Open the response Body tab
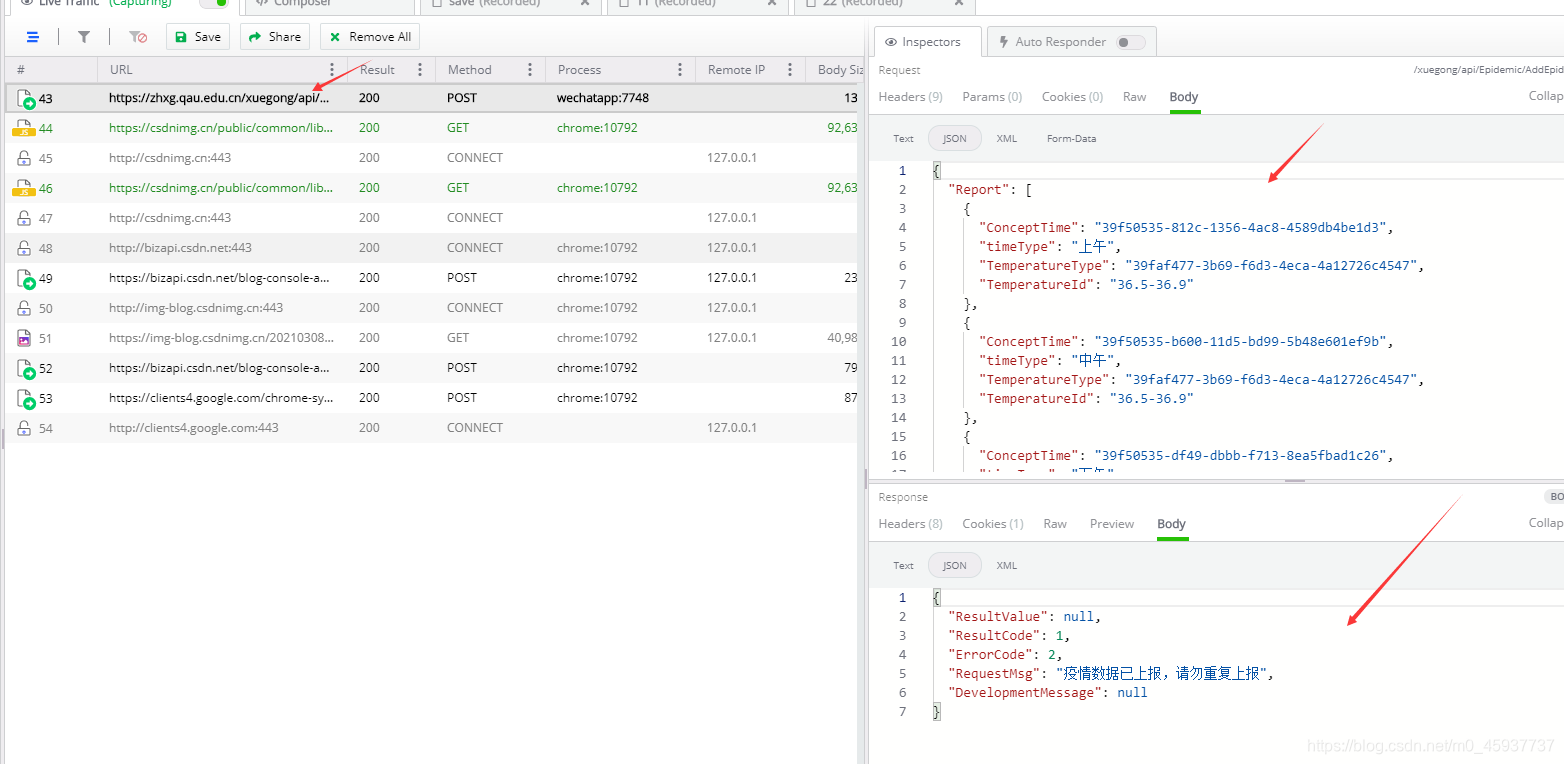The image size is (1564, 764). click(x=1171, y=524)
